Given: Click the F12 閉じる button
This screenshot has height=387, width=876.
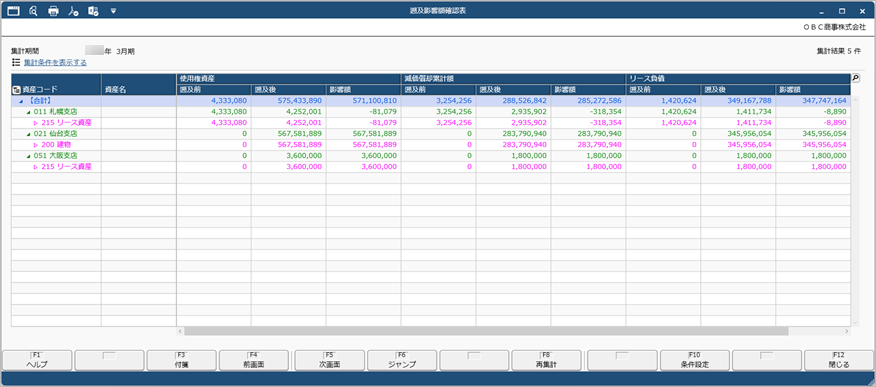Looking at the screenshot, I should [839, 360].
